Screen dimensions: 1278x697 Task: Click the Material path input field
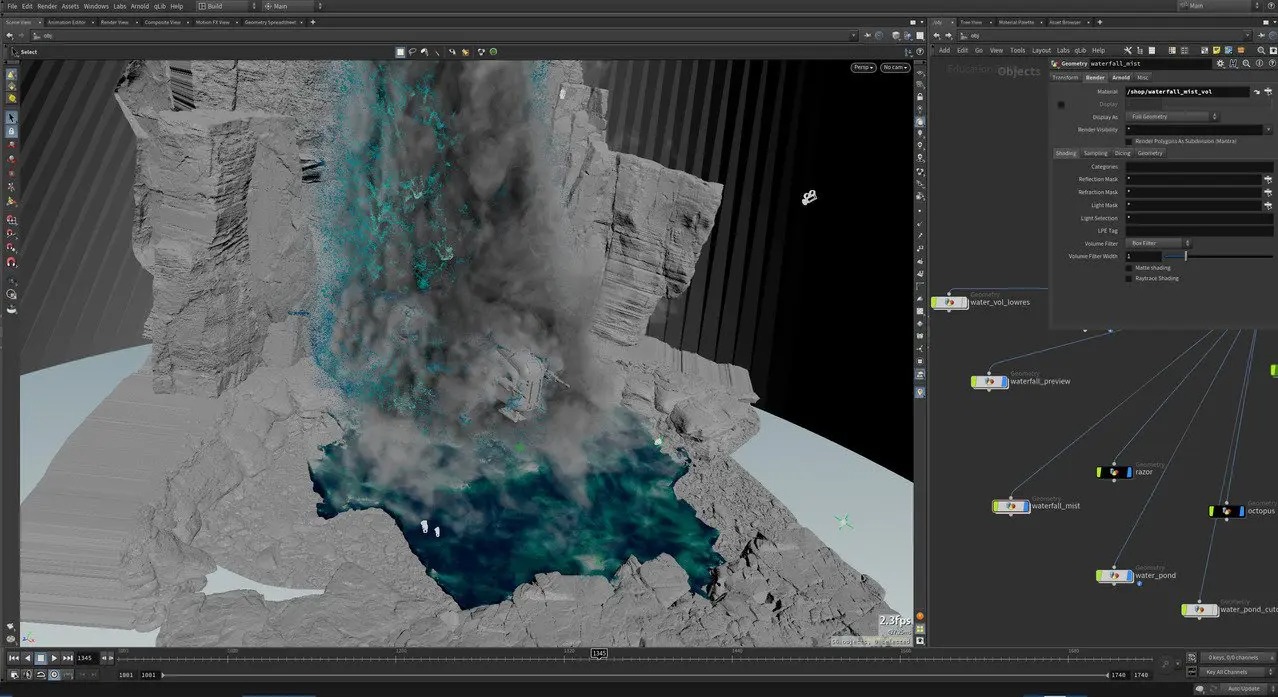pyautogui.click(x=1187, y=92)
